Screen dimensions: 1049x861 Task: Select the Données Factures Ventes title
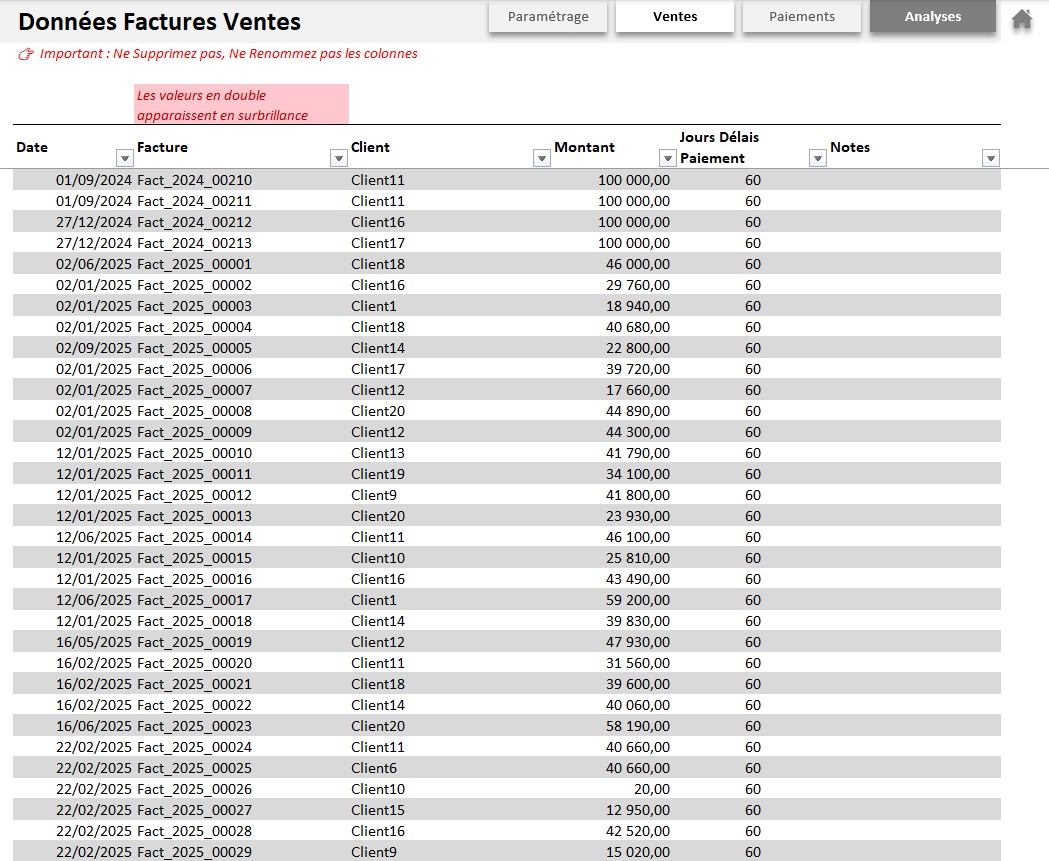(160, 22)
